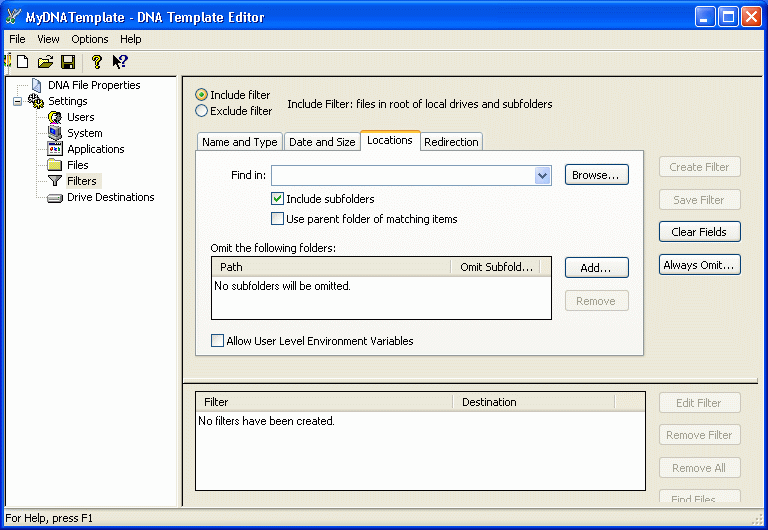Open the Options menu
Screen dimensions: 768x530
click(90, 39)
